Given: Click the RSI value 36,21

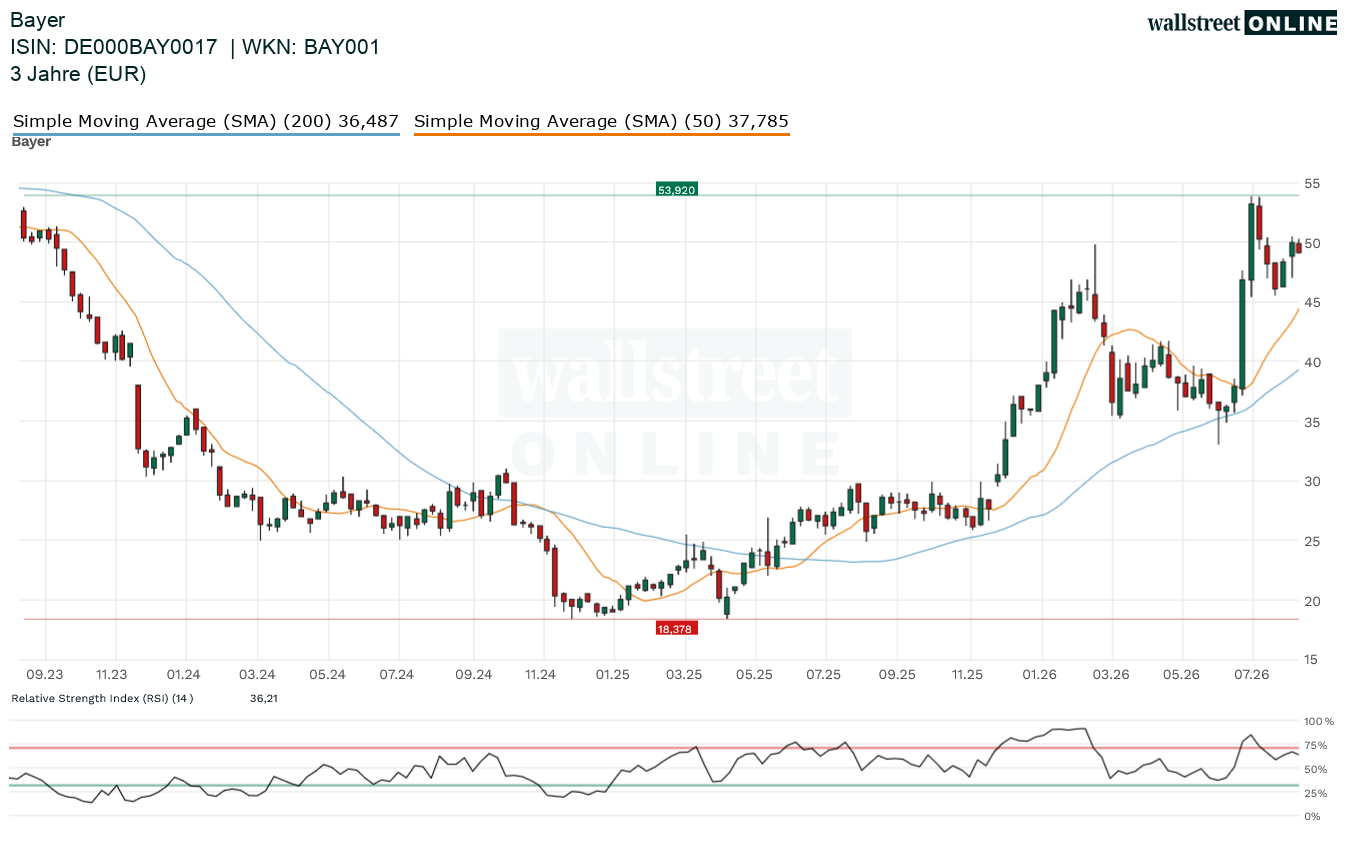Looking at the screenshot, I should pos(264,698).
